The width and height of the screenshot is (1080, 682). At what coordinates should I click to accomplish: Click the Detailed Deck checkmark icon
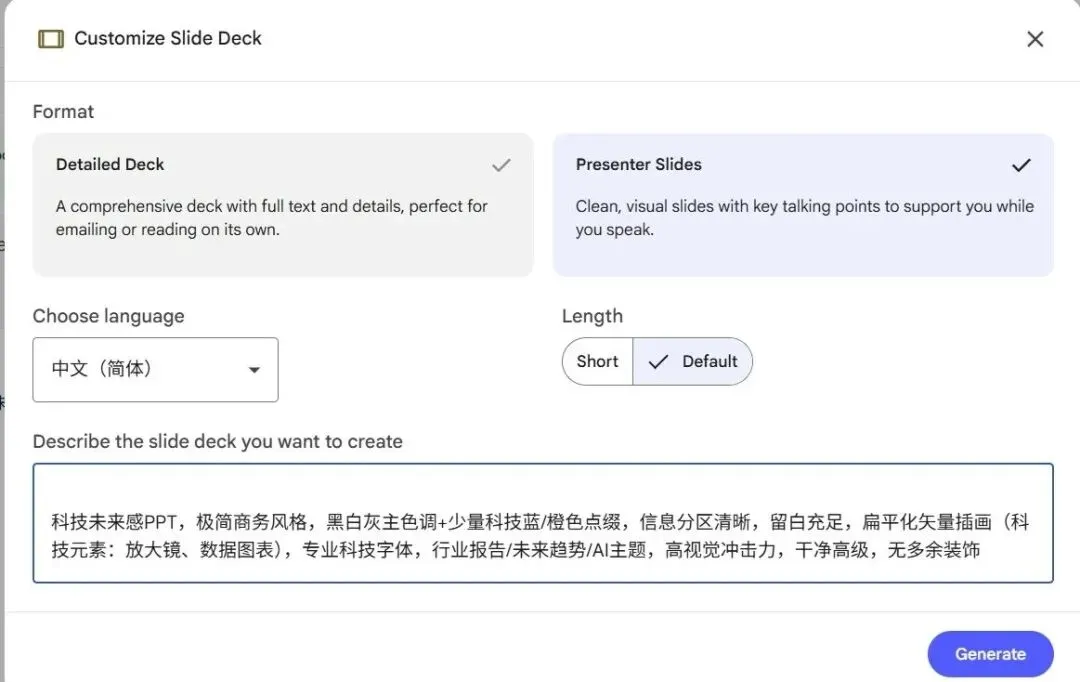tap(501, 165)
